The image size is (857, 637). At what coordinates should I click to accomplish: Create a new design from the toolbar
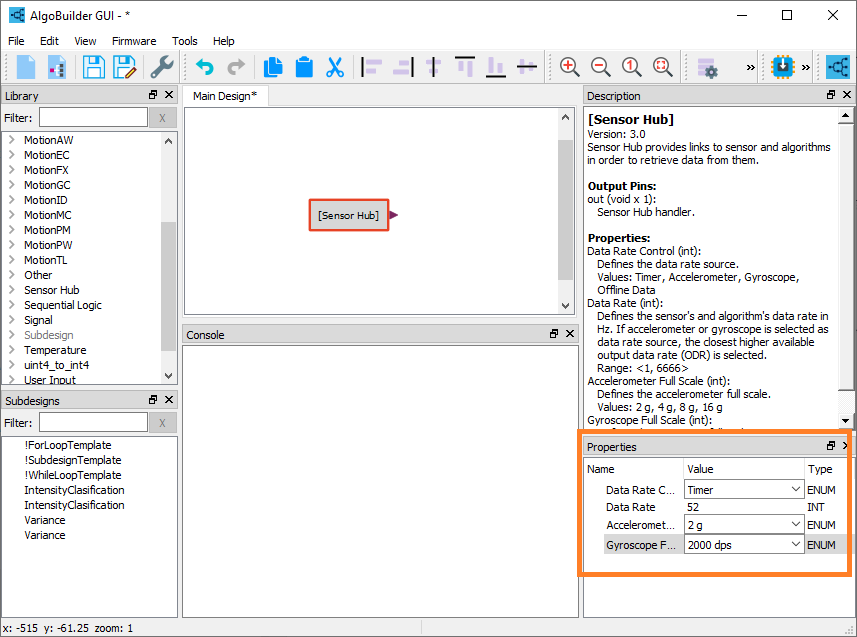[x=26, y=67]
